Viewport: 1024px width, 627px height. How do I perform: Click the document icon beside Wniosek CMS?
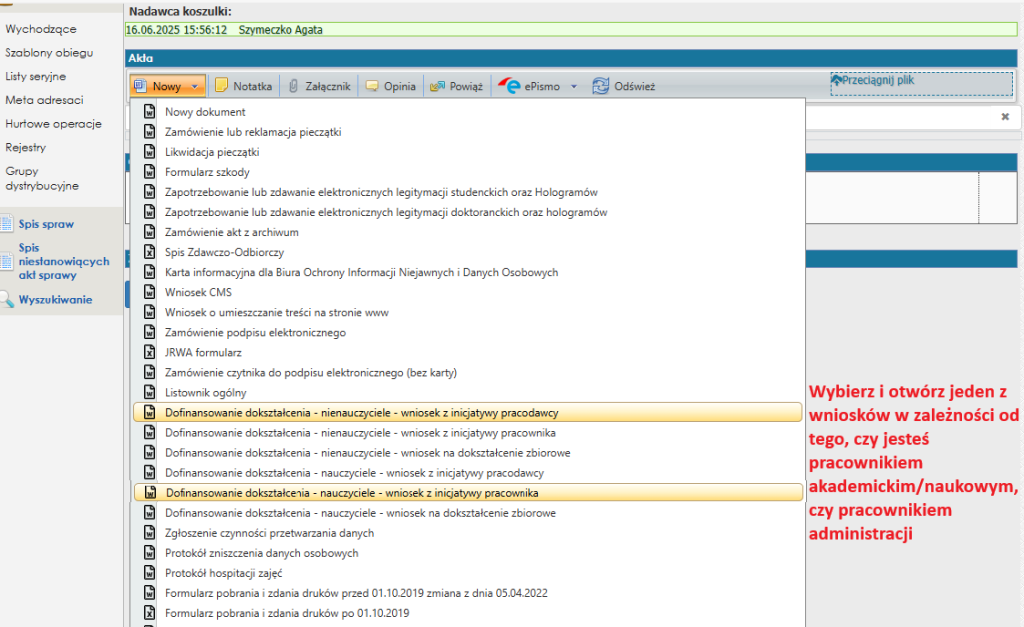tap(150, 293)
